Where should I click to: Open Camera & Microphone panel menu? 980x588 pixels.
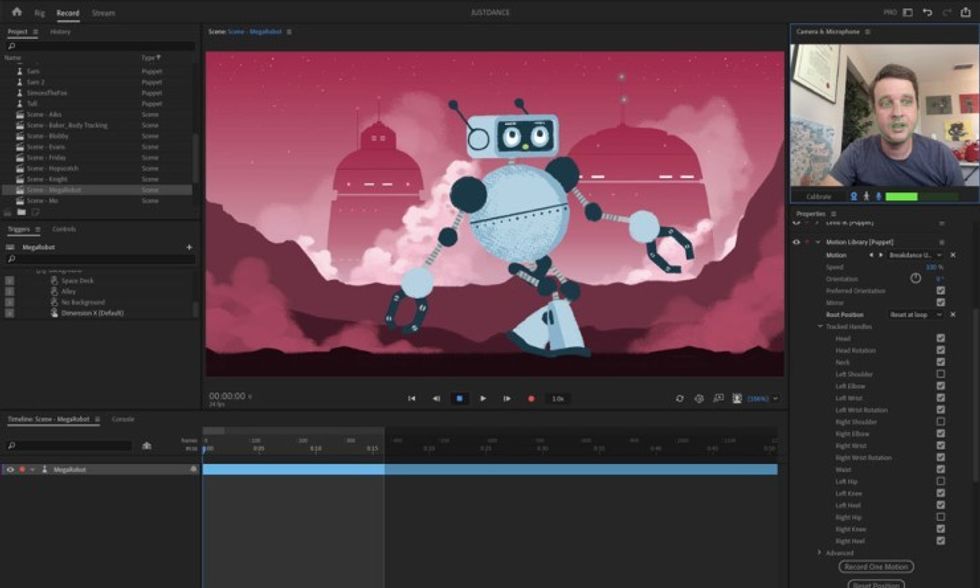point(868,31)
